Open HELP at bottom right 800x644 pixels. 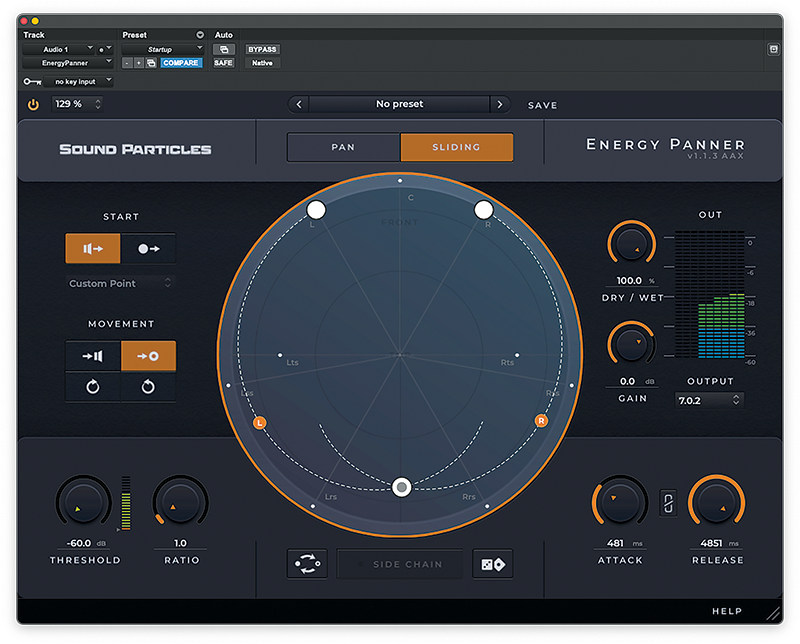pos(727,611)
